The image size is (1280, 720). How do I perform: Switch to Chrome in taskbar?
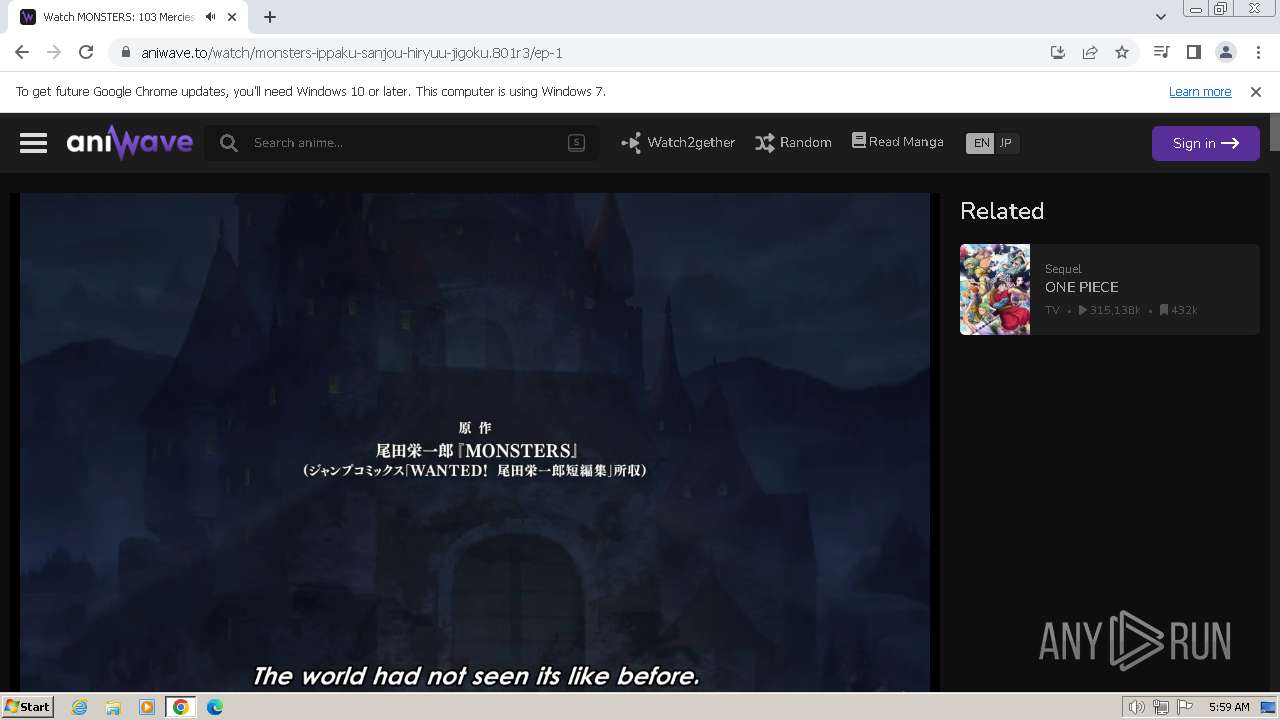click(181, 707)
